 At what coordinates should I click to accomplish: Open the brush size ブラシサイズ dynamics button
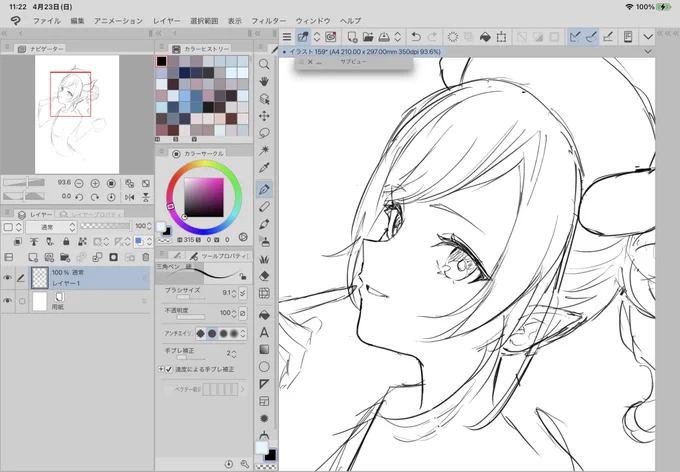[242, 293]
